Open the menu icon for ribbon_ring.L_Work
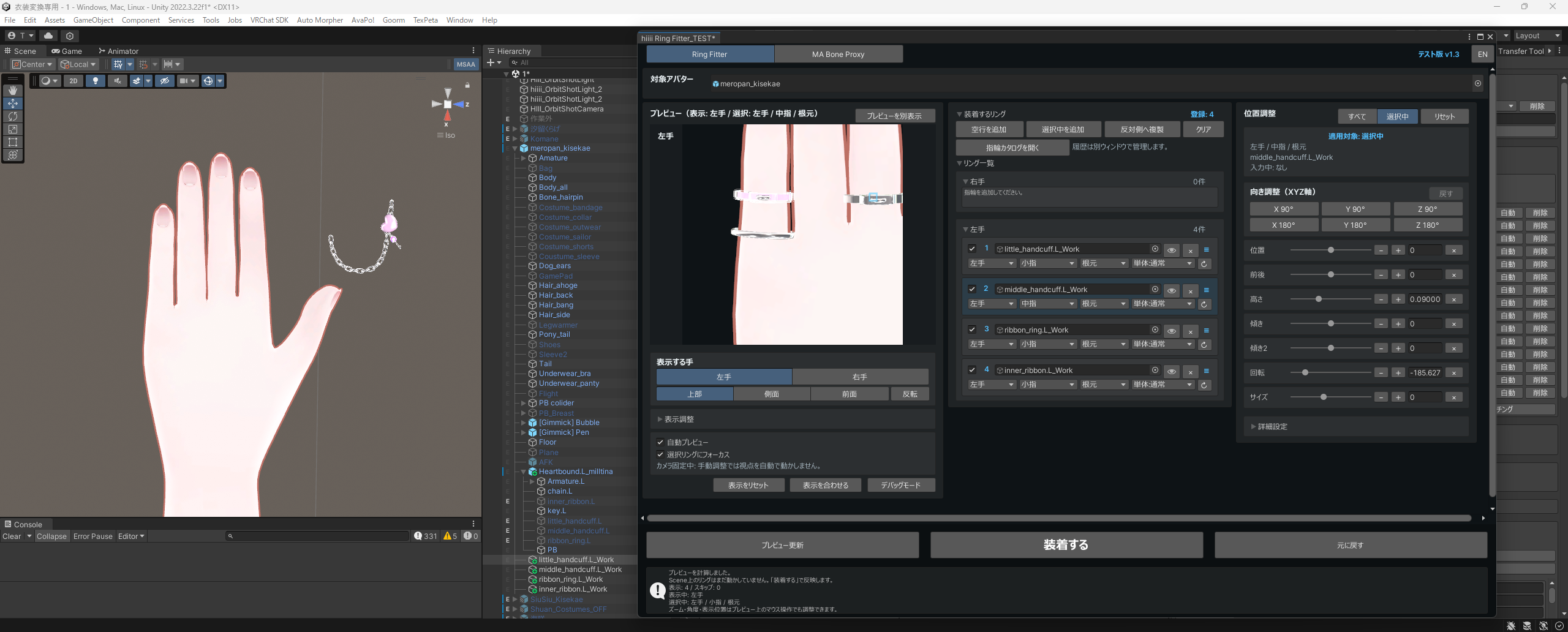Image resolution: width=1568 pixels, height=632 pixels. 1207,330
